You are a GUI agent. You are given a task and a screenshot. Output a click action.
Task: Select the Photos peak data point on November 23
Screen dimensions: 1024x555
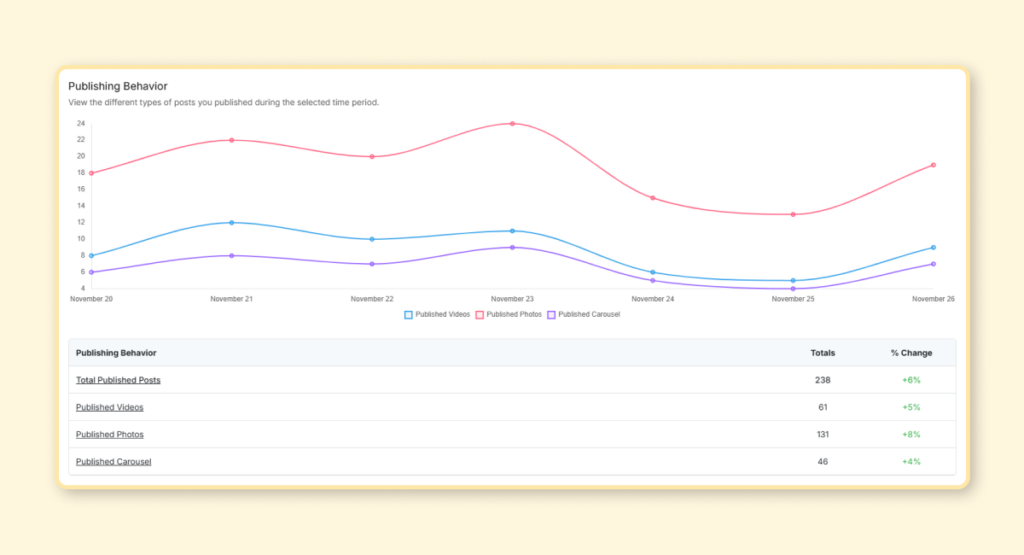coord(512,124)
